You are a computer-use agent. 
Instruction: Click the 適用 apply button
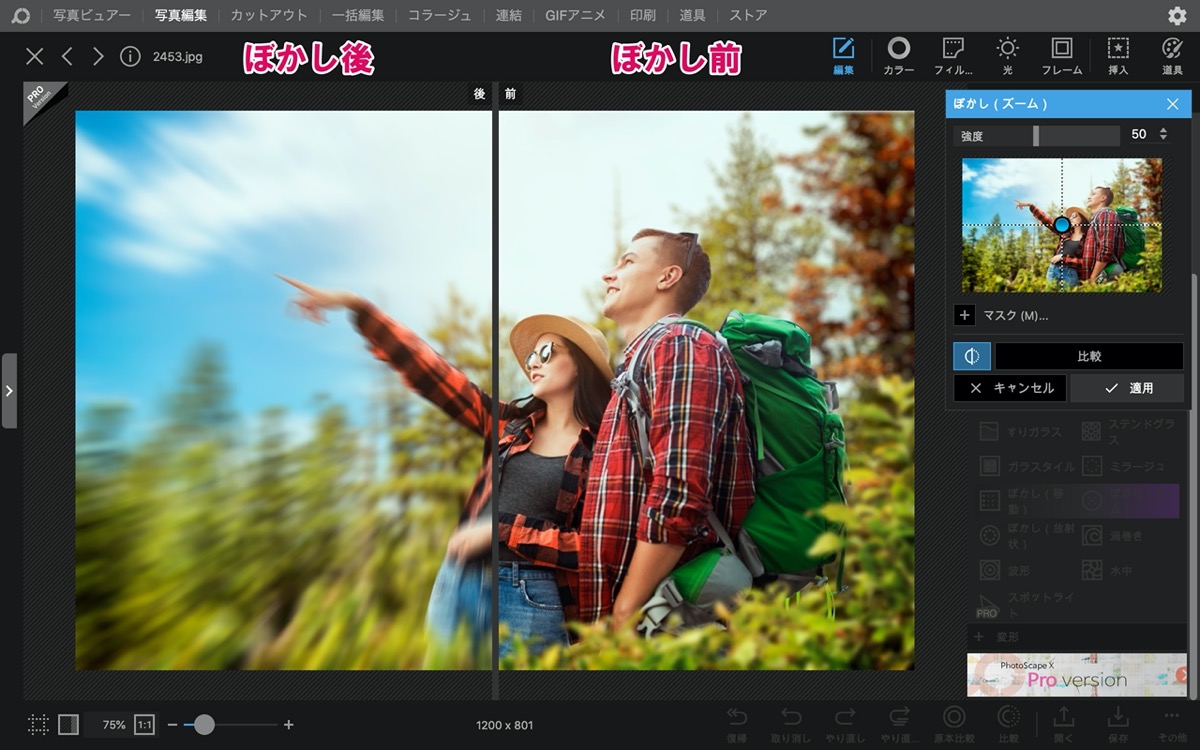(1127, 388)
